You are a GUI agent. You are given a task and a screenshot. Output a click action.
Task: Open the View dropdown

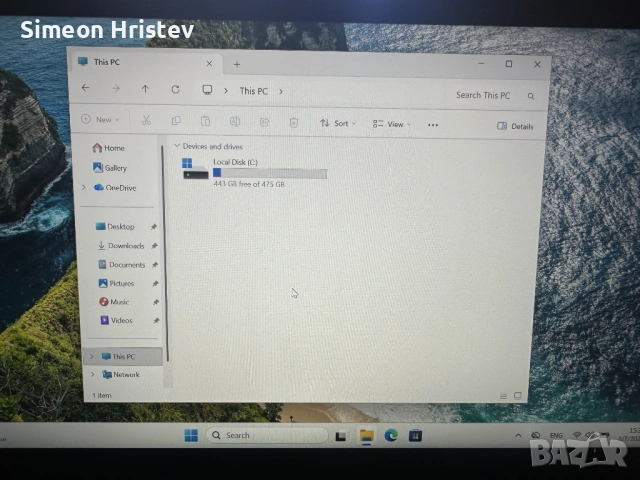pos(390,125)
